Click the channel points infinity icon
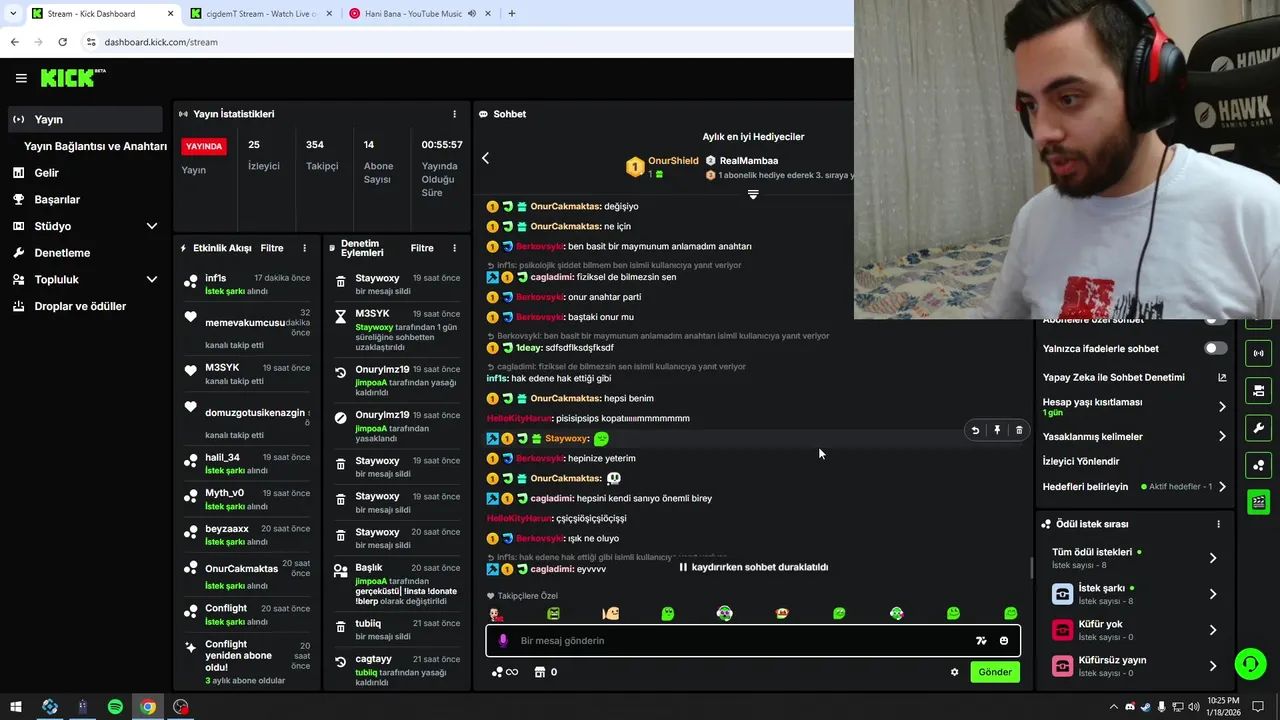 (x=505, y=672)
